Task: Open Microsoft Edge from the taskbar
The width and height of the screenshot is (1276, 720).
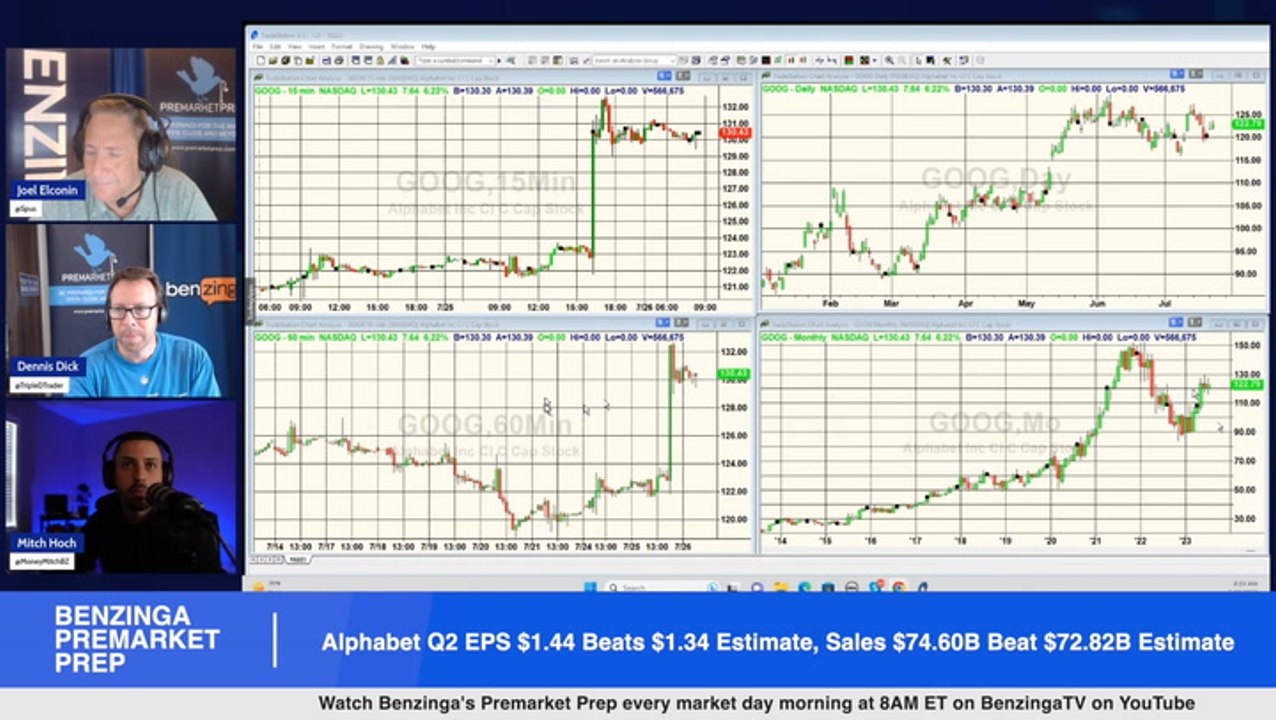Action: click(x=804, y=587)
